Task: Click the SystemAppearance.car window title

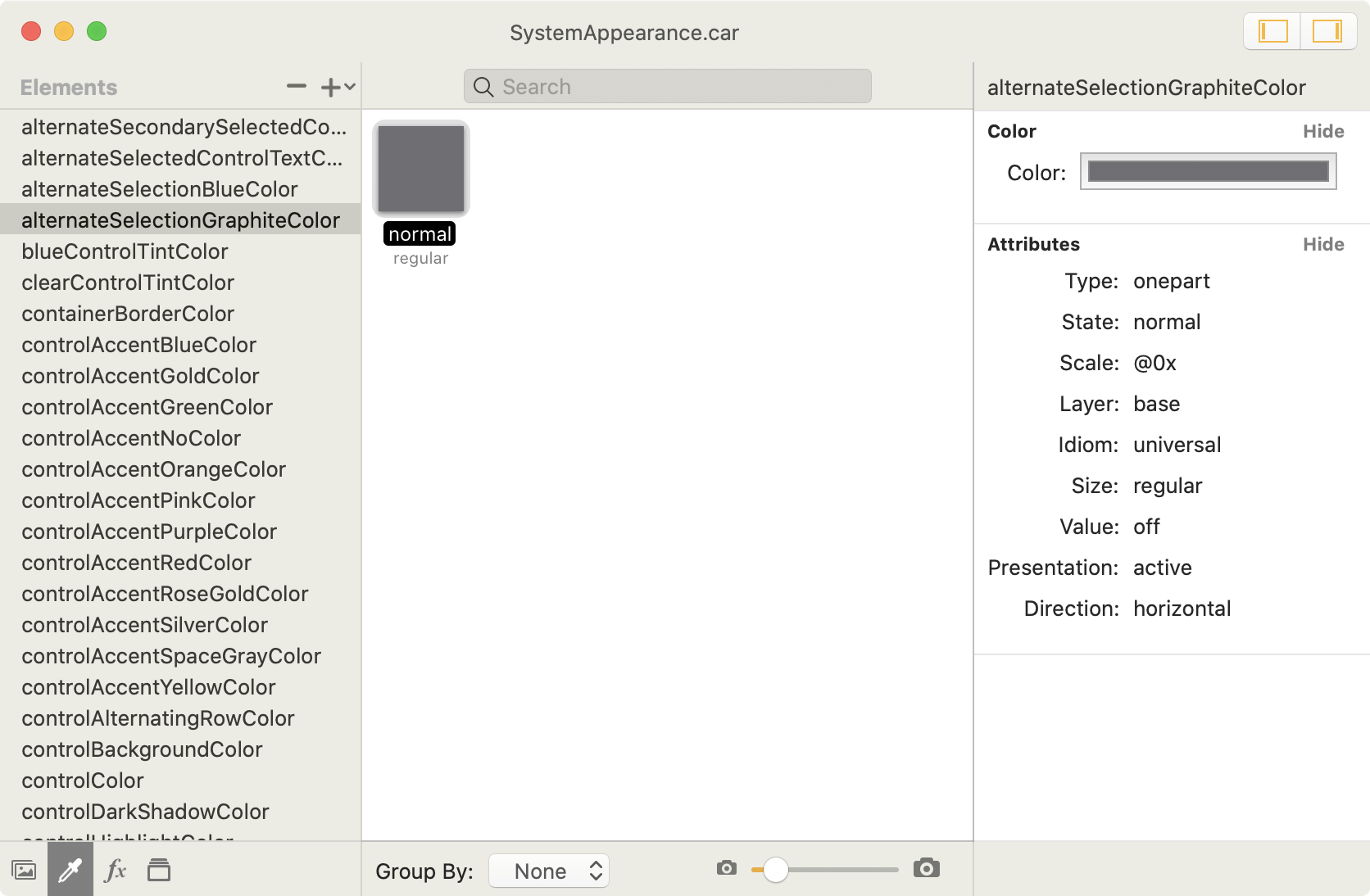Action: point(624,33)
